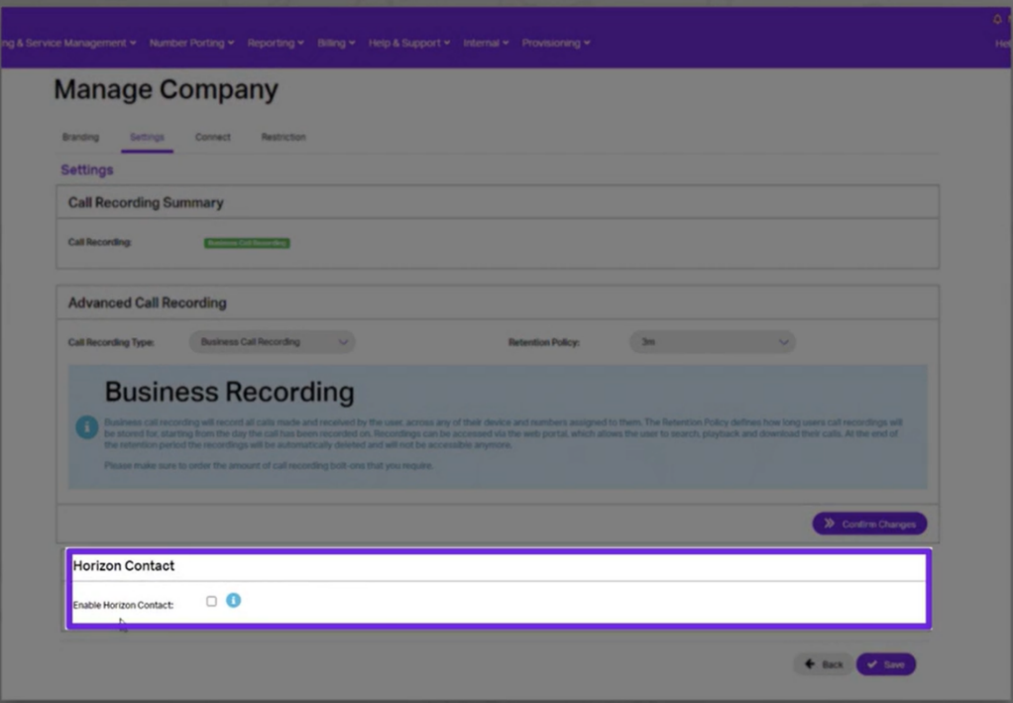Screen dimensions: 1013x703
Task: Click the Back button
Action: click(824, 664)
